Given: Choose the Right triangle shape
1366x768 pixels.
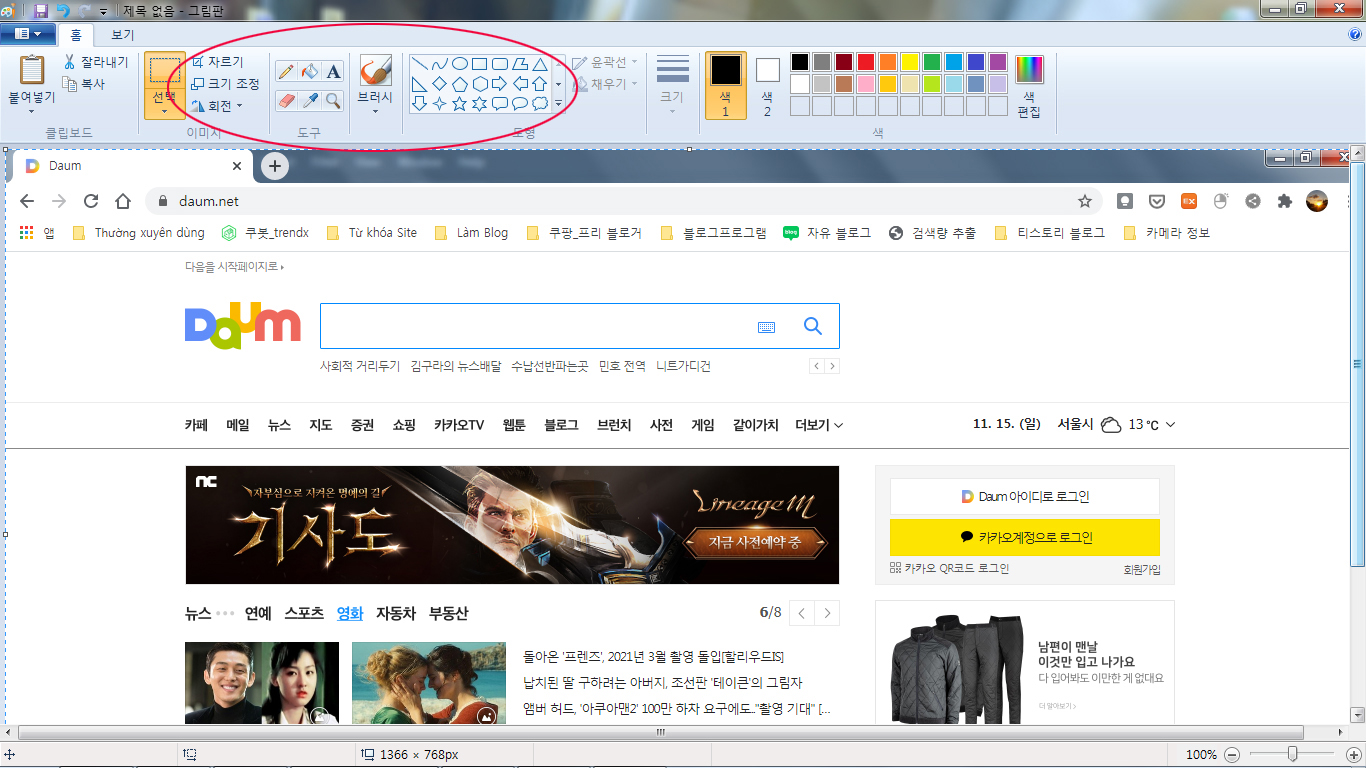Looking at the screenshot, I should pyautogui.click(x=420, y=83).
